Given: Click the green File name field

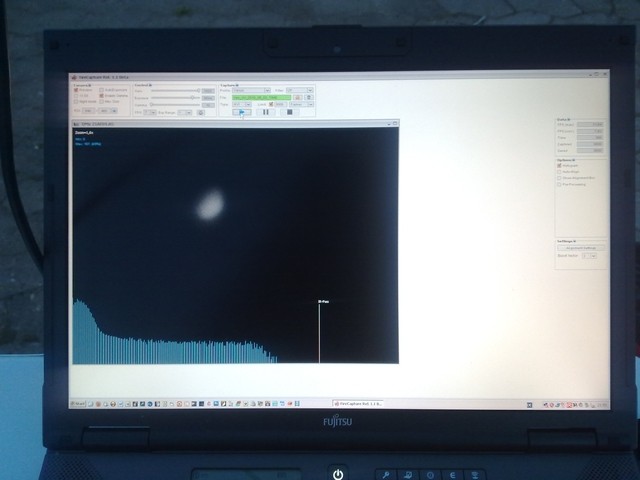Looking at the screenshot, I should tap(262, 98).
